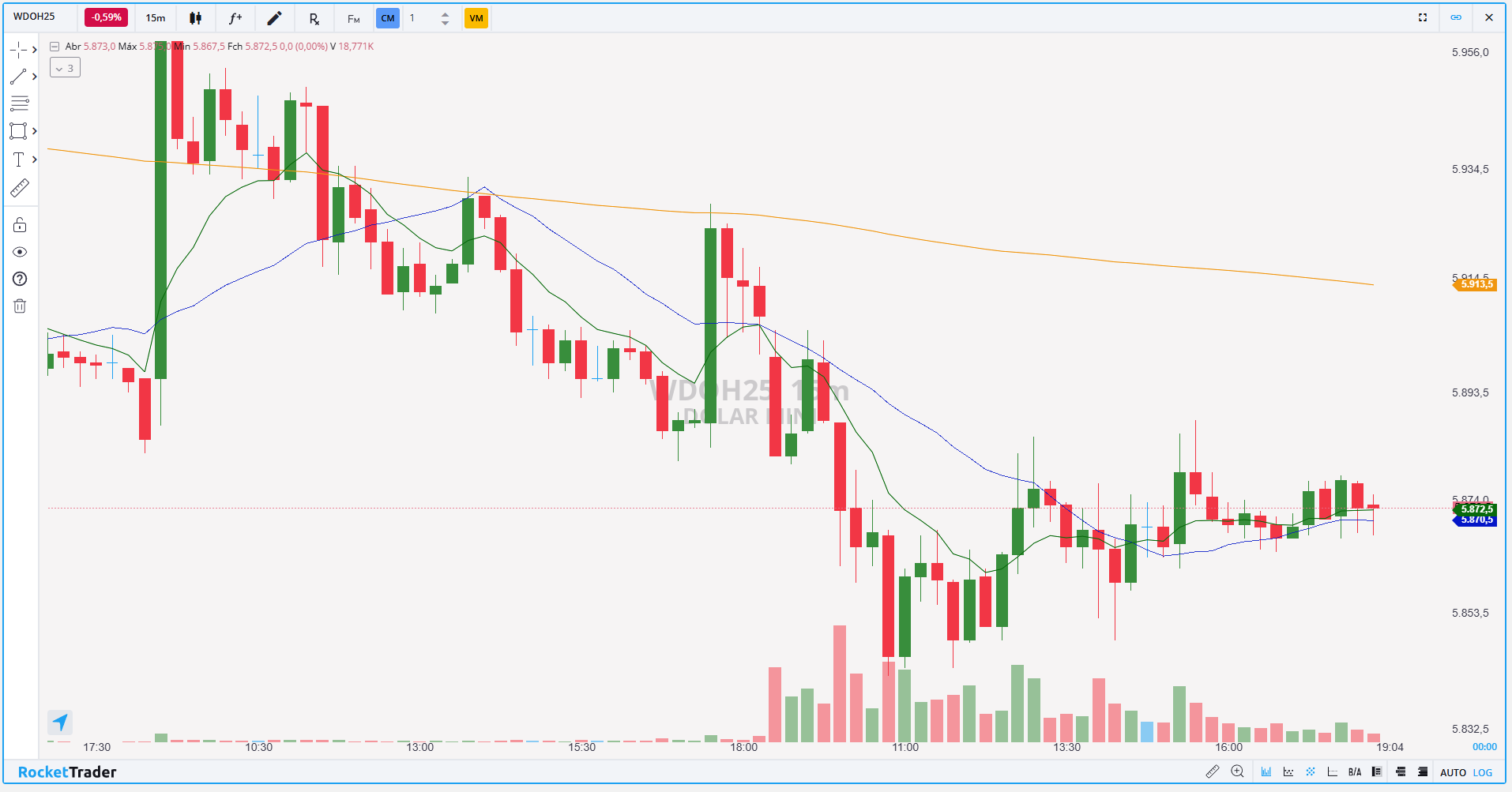Screen dimensions: 1512x792
Task: Expand the text tool options arrow
Action: coord(35,160)
